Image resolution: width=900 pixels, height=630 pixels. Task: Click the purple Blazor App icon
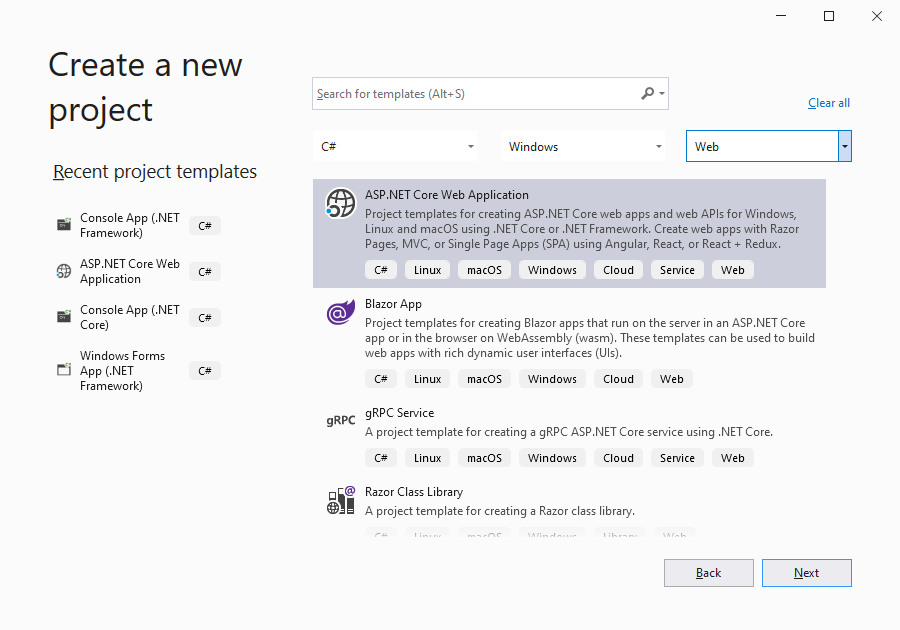tap(341, 313)
